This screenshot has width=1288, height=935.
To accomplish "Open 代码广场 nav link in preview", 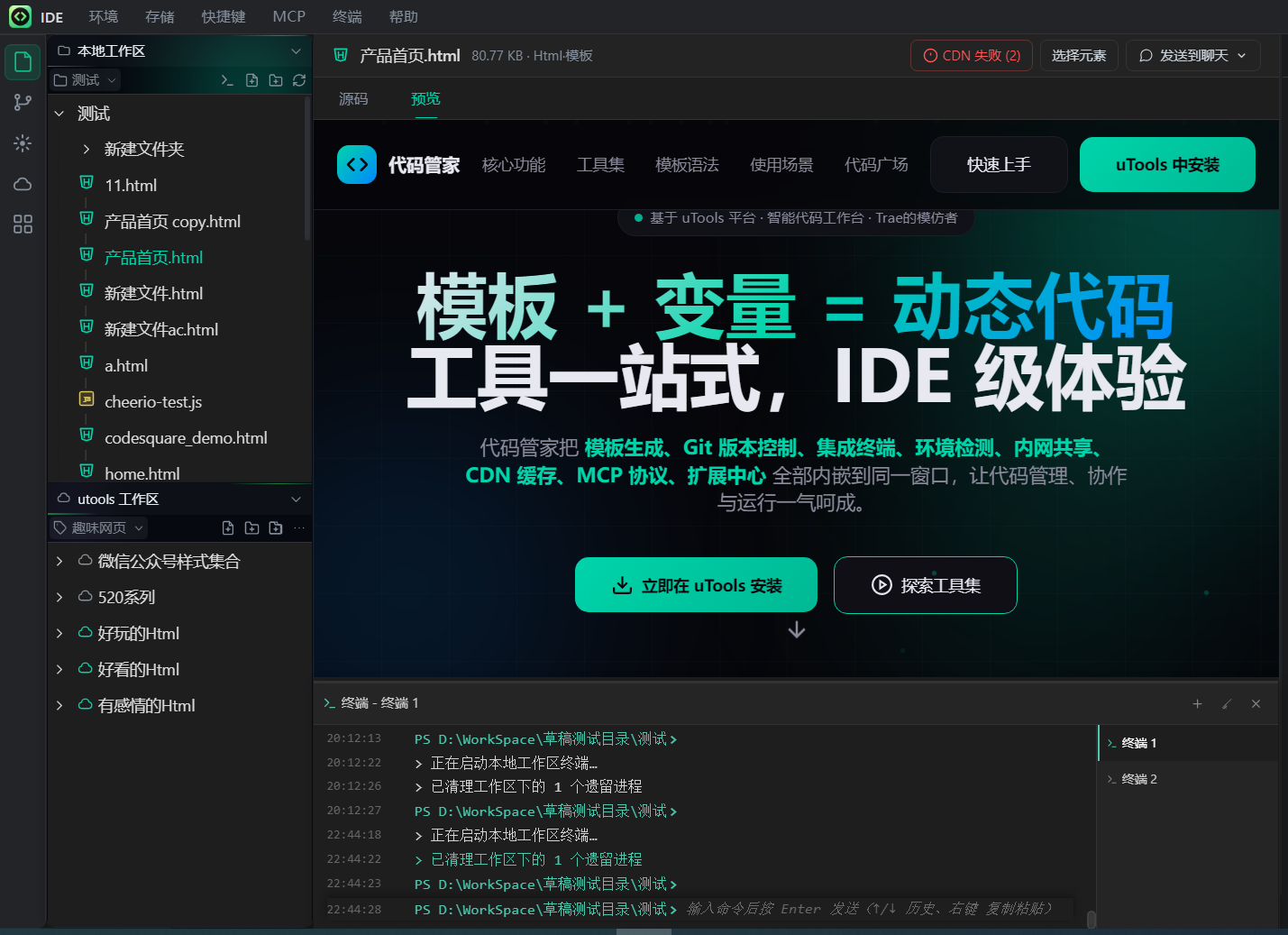I will coord(876,165).
